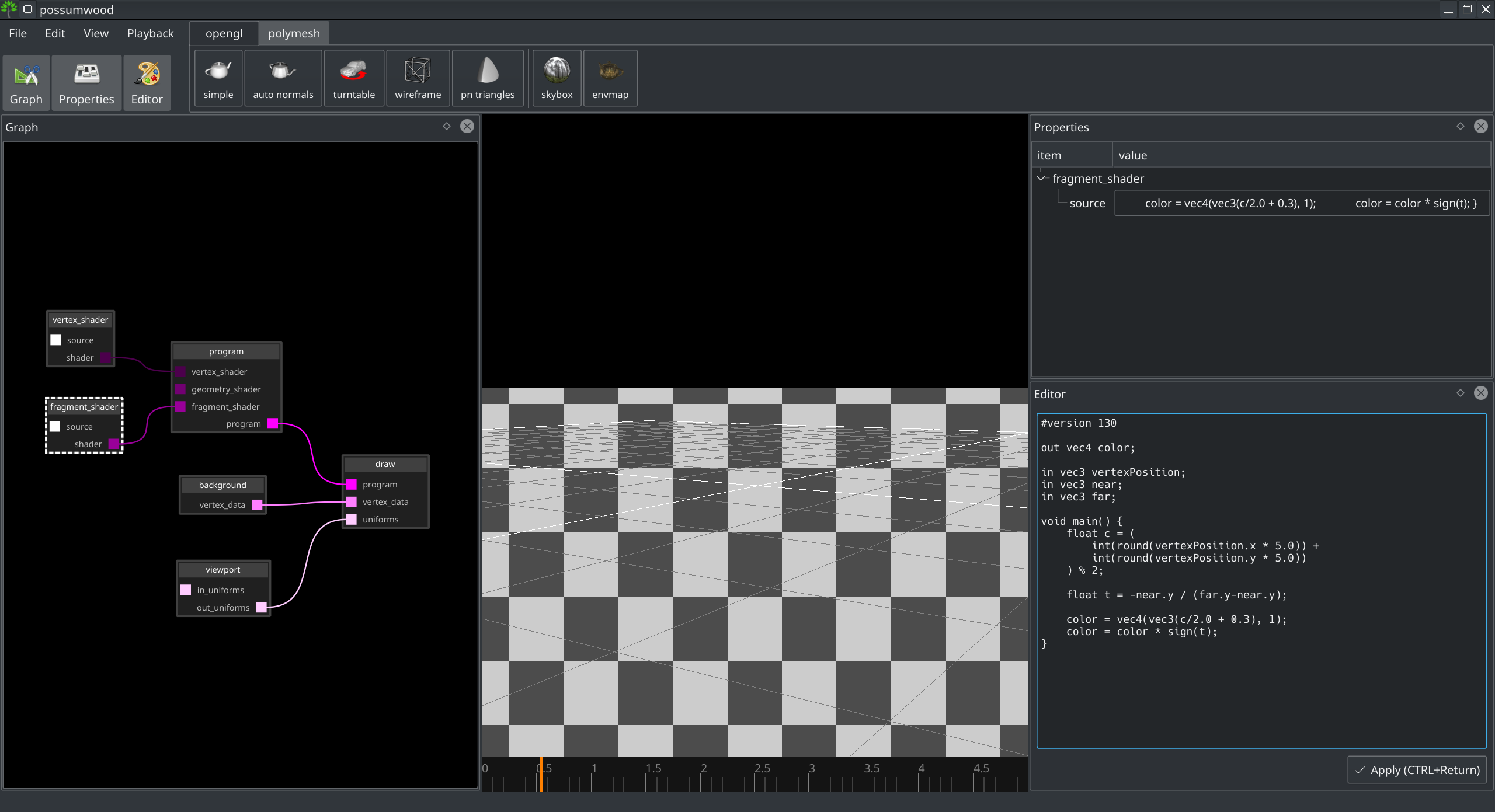
Task: Collapse the fragment_shader node in graph
Action: [84, 407]
